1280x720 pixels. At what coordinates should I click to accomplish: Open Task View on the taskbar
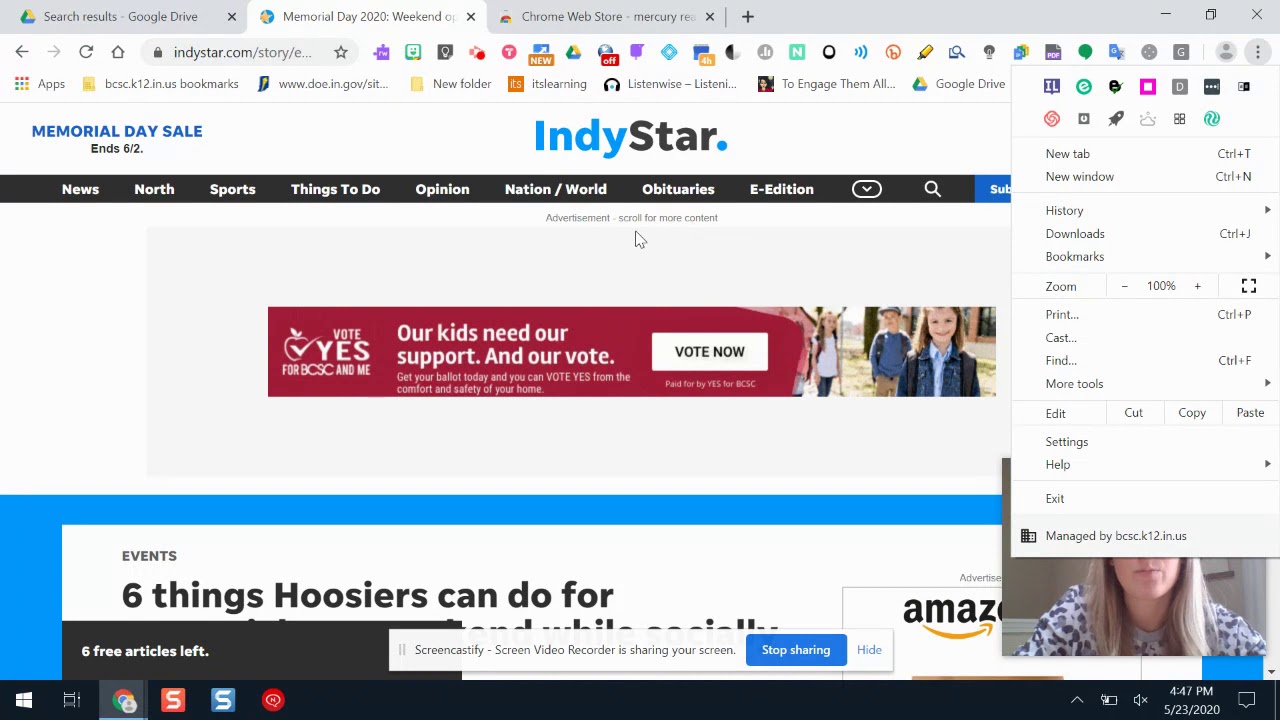[72, 700]
